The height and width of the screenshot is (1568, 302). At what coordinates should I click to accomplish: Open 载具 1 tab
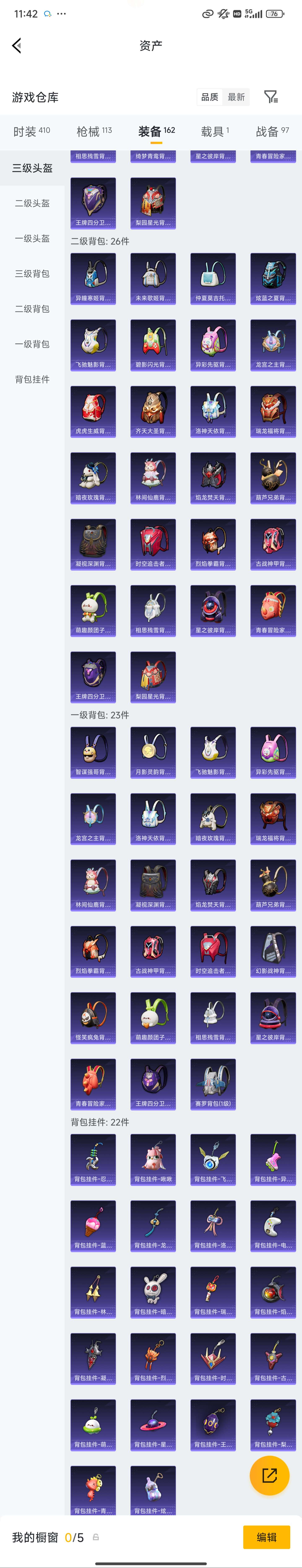tap(215, 131)
